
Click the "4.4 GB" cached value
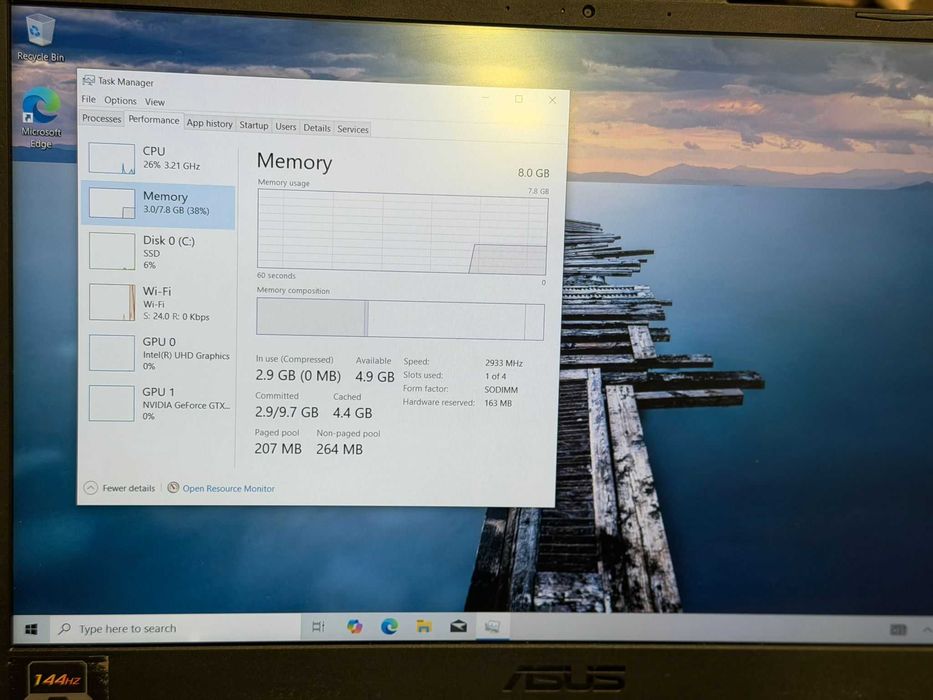pyautogui.click(x=352, y=412)
